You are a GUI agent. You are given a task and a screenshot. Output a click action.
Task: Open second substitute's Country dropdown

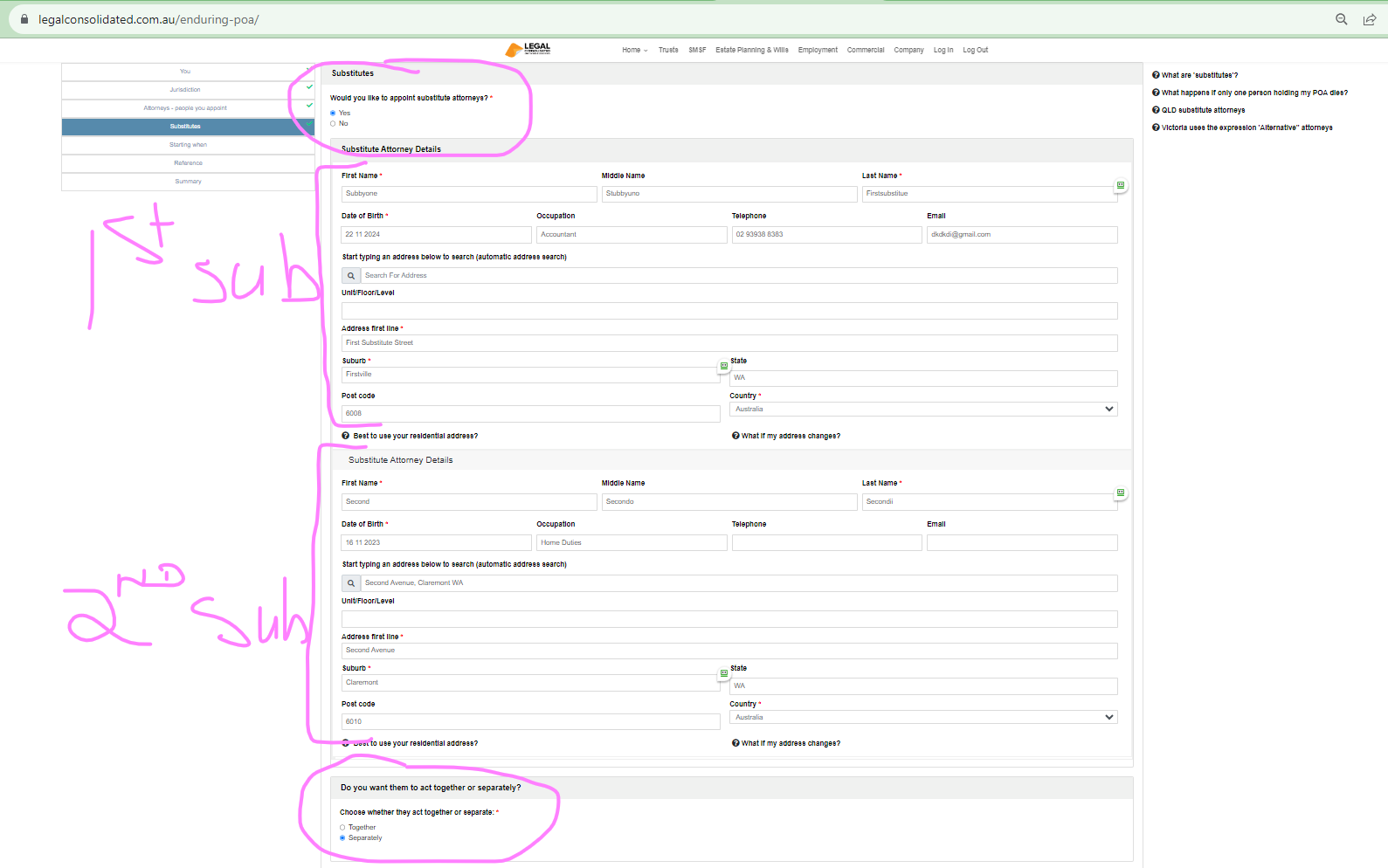tap(923, 717)
